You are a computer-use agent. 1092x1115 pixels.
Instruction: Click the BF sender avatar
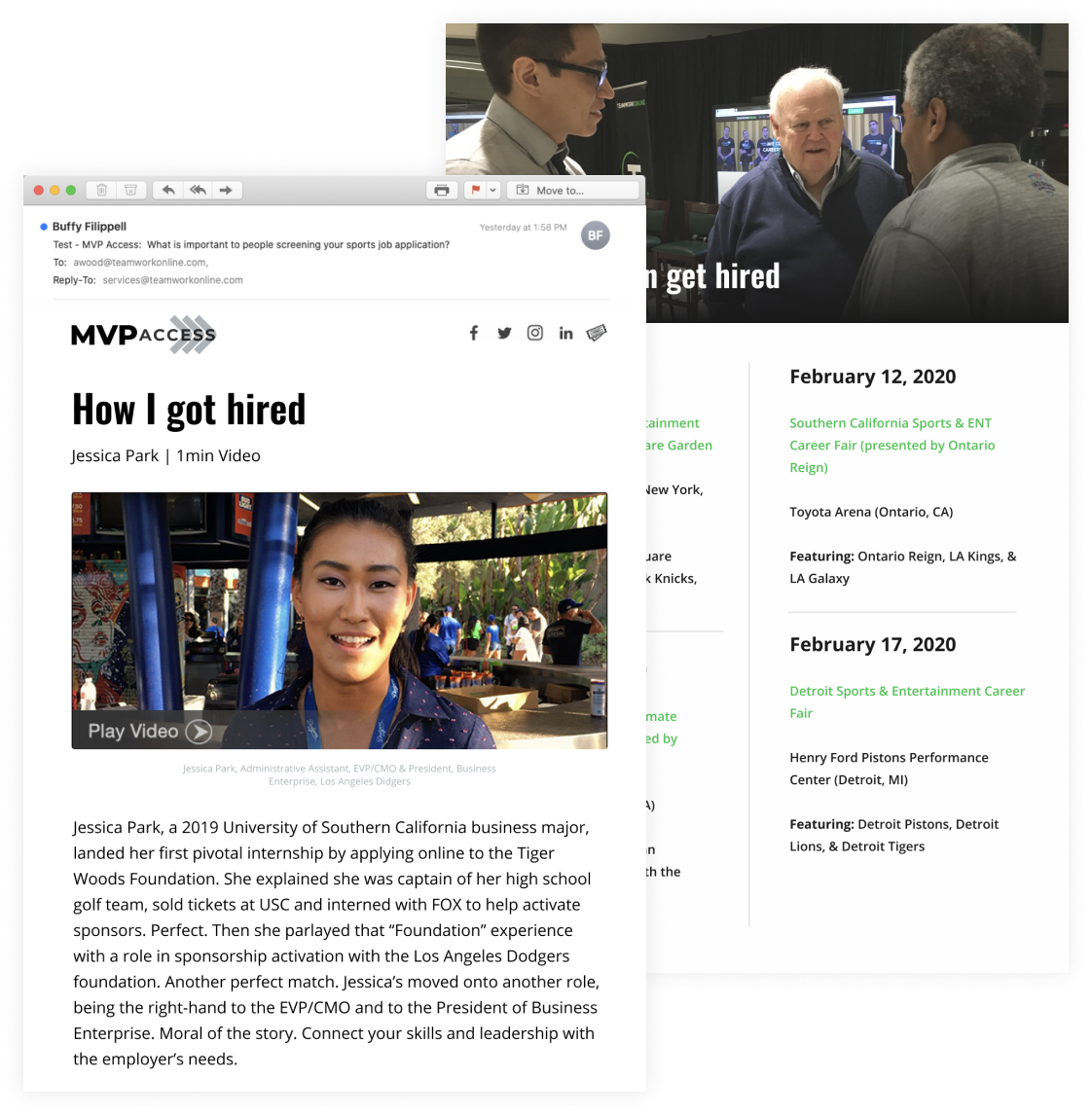tap(596, 235)
